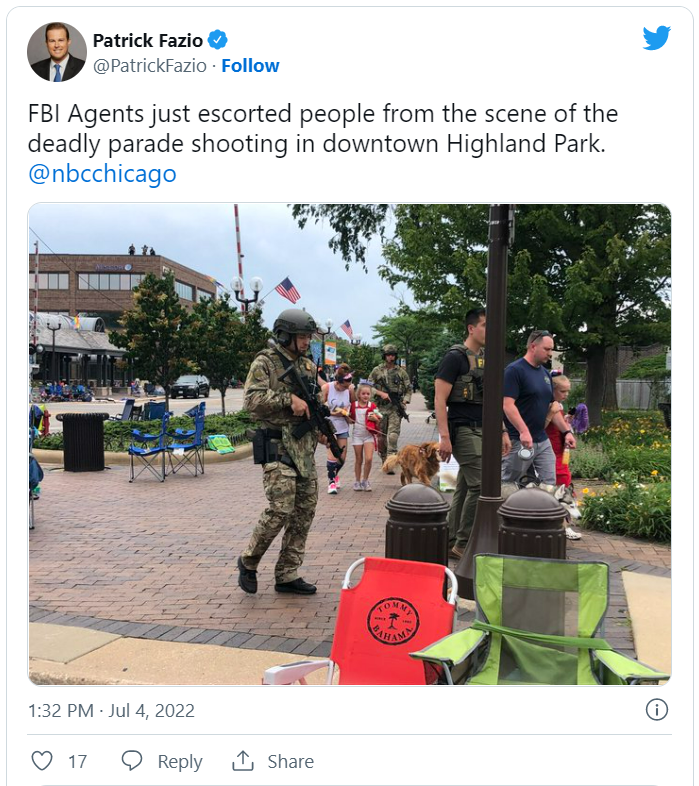Image resolution: width=699 pixels, height=786 pixels.
Task: Open the tweet info circle icon
Action: (656, 709)
